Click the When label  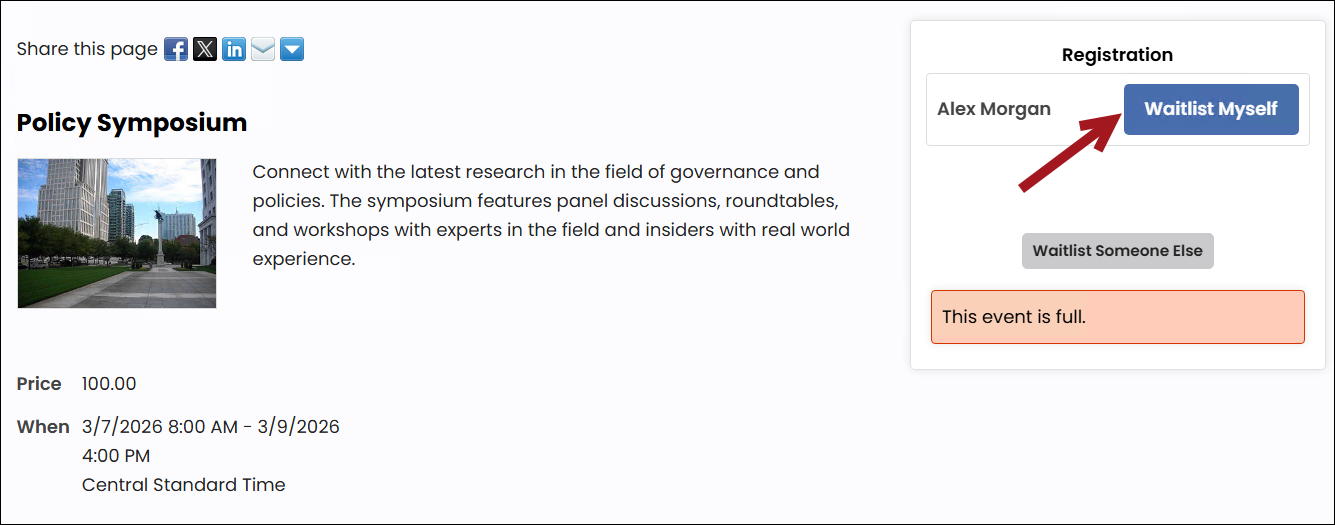pos(43,427)
